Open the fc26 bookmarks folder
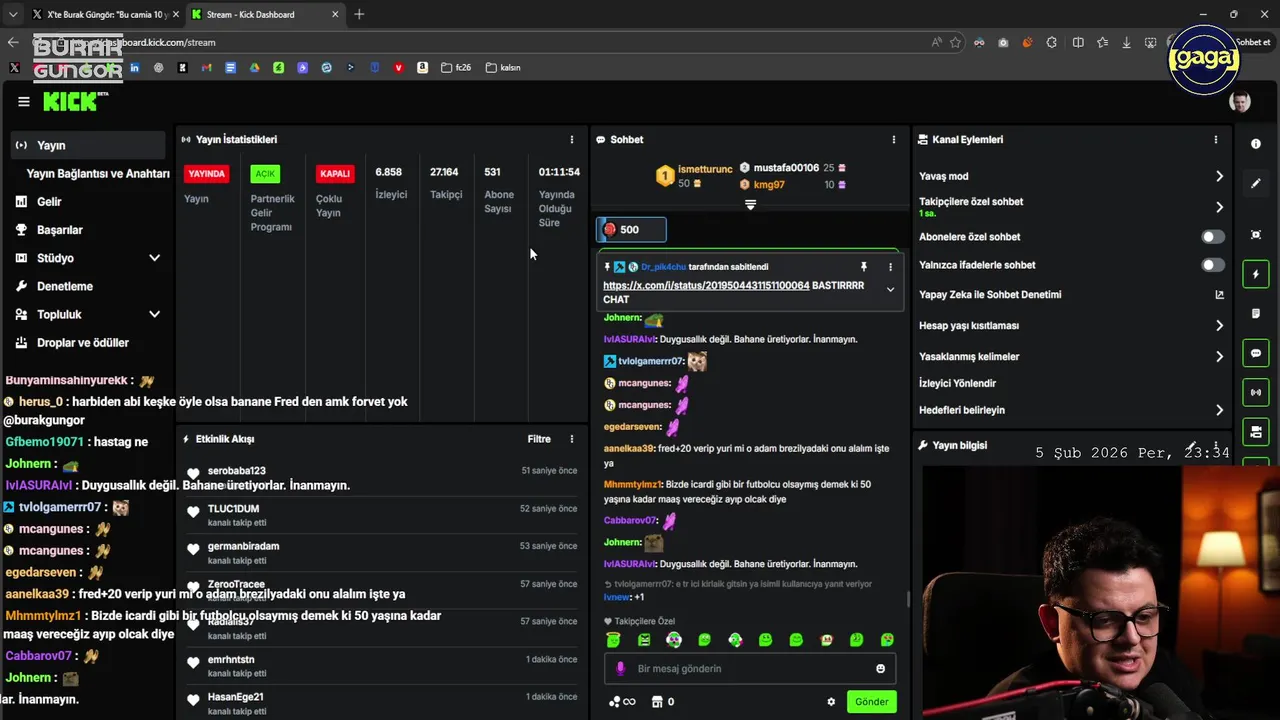This screenshot has height=720, width=1280. coord(455,68)
